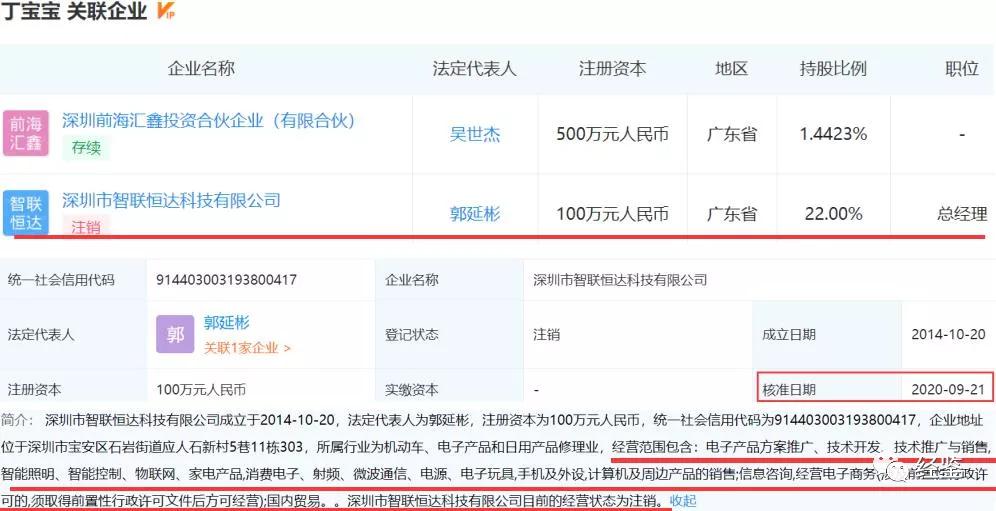The height and width of the screenshot is (511, 996).
Task: Click the 简介 label of the introduction
Action: 17,421
